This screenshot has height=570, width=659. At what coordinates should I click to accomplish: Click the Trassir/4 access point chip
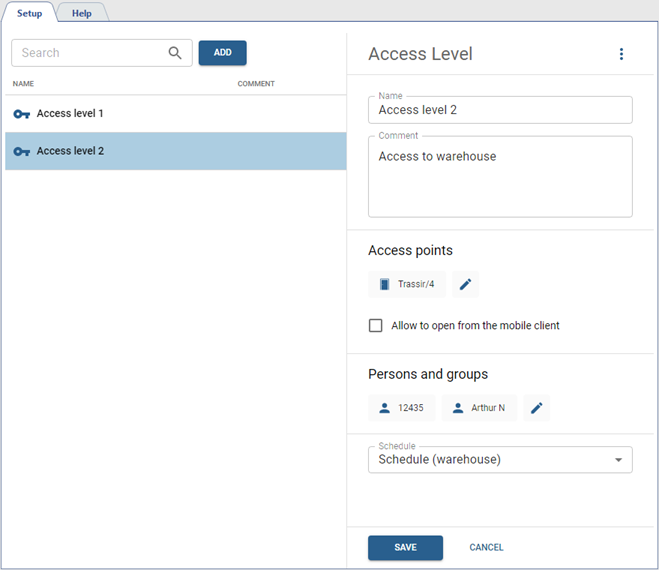tap(407, 285)
